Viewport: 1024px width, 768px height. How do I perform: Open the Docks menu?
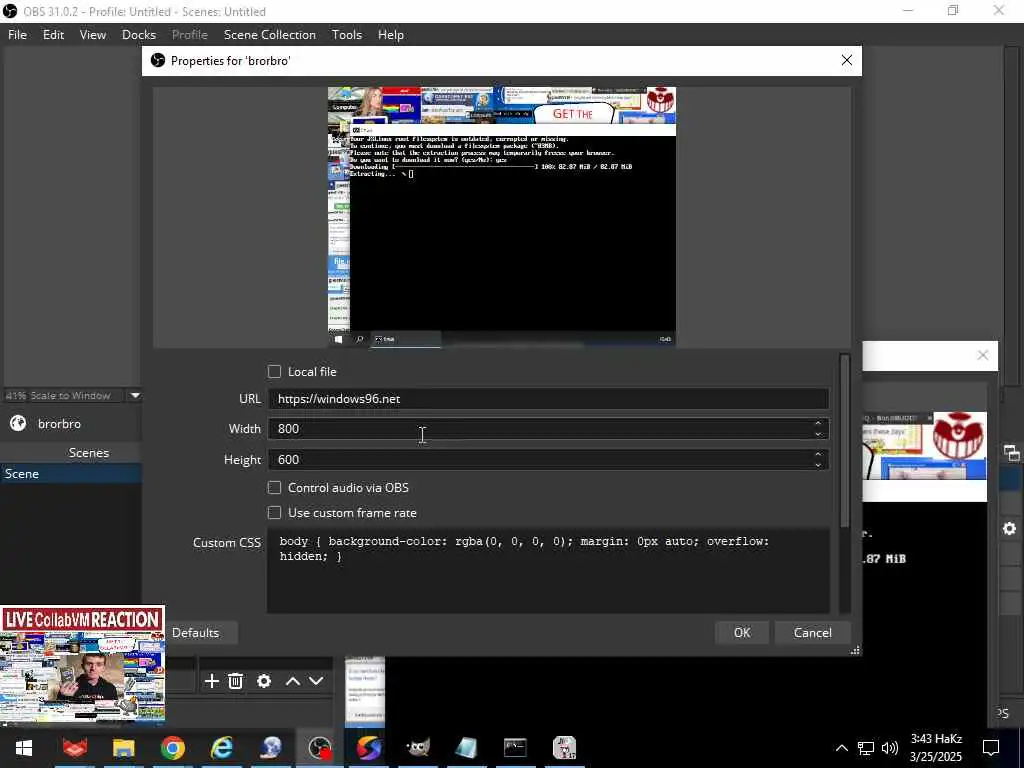click(x=139, y=35)
